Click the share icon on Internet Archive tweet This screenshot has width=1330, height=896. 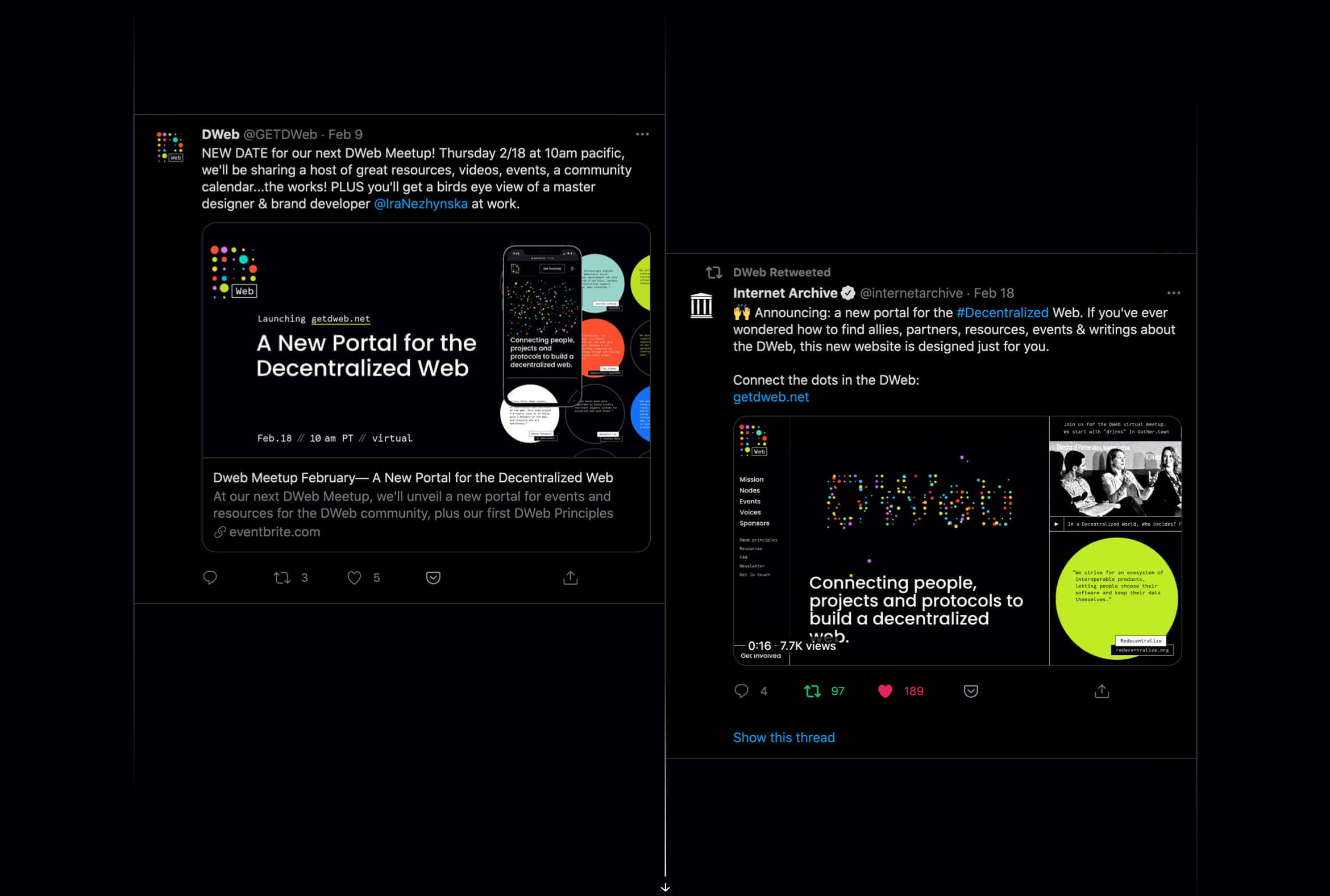1102,690
